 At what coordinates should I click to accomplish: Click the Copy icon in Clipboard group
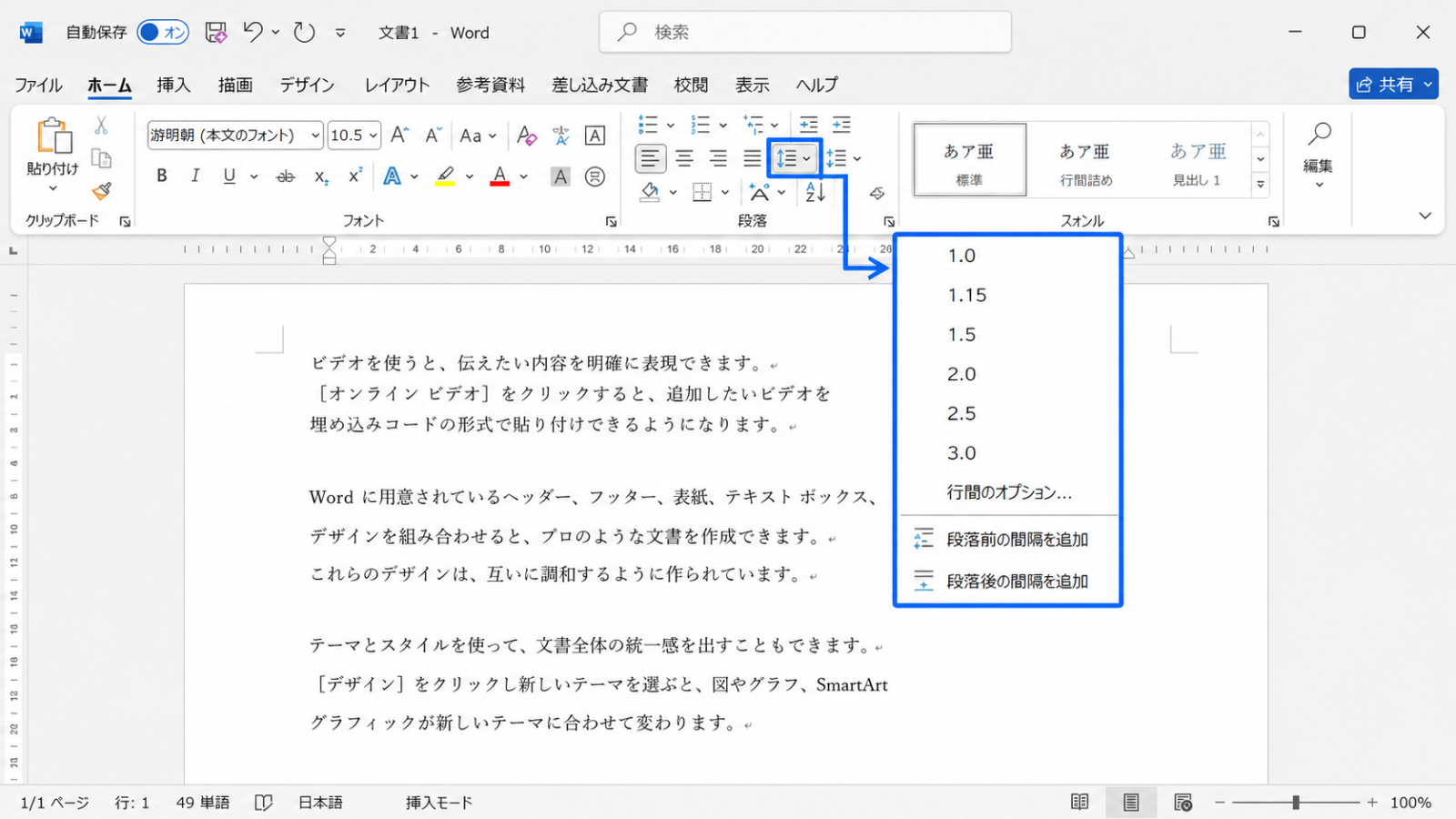click(101, 158)
